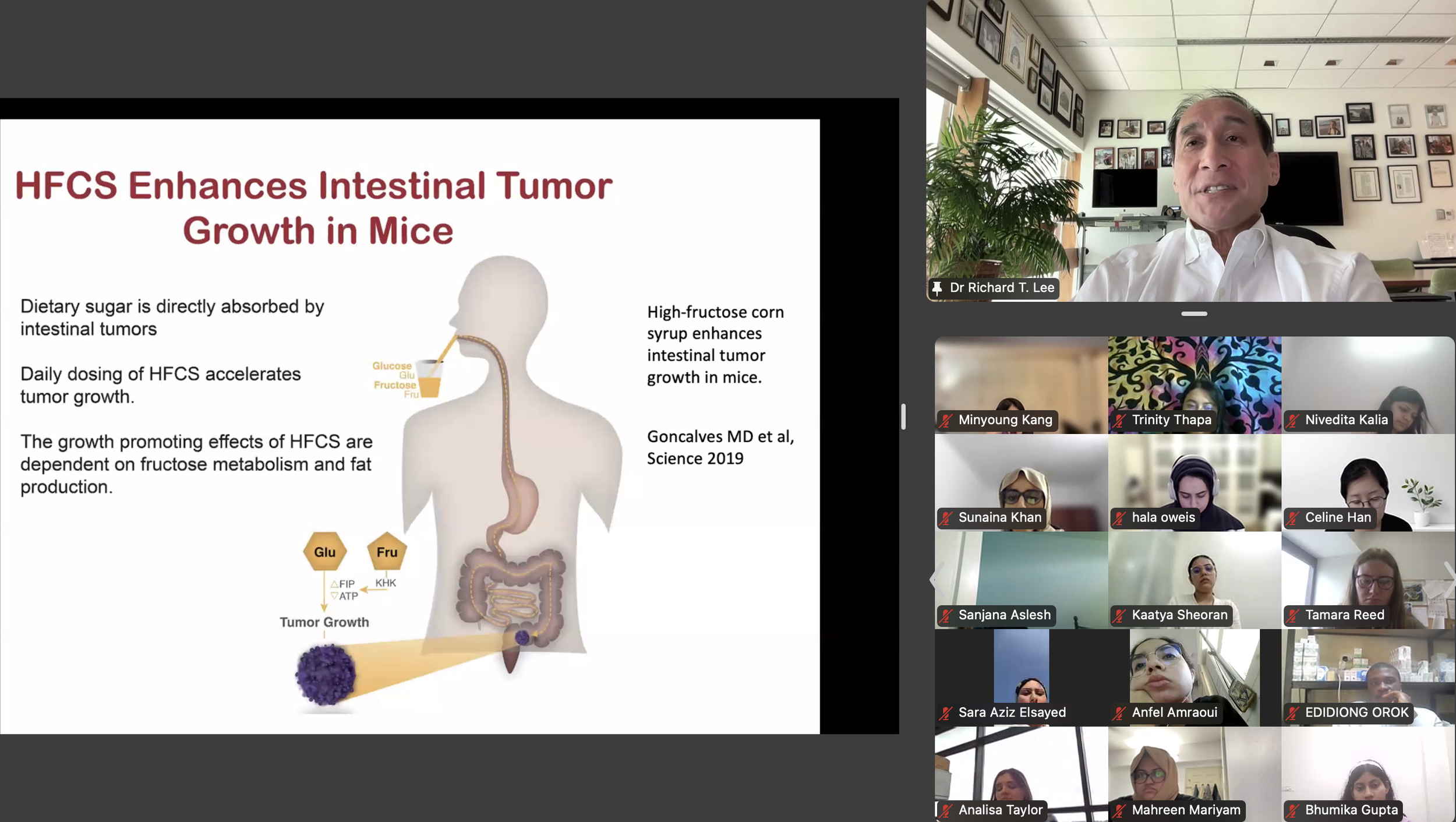Click muted mic icon beside Nivedita Kalia

pyautogui.click(x=1292, y=421)
